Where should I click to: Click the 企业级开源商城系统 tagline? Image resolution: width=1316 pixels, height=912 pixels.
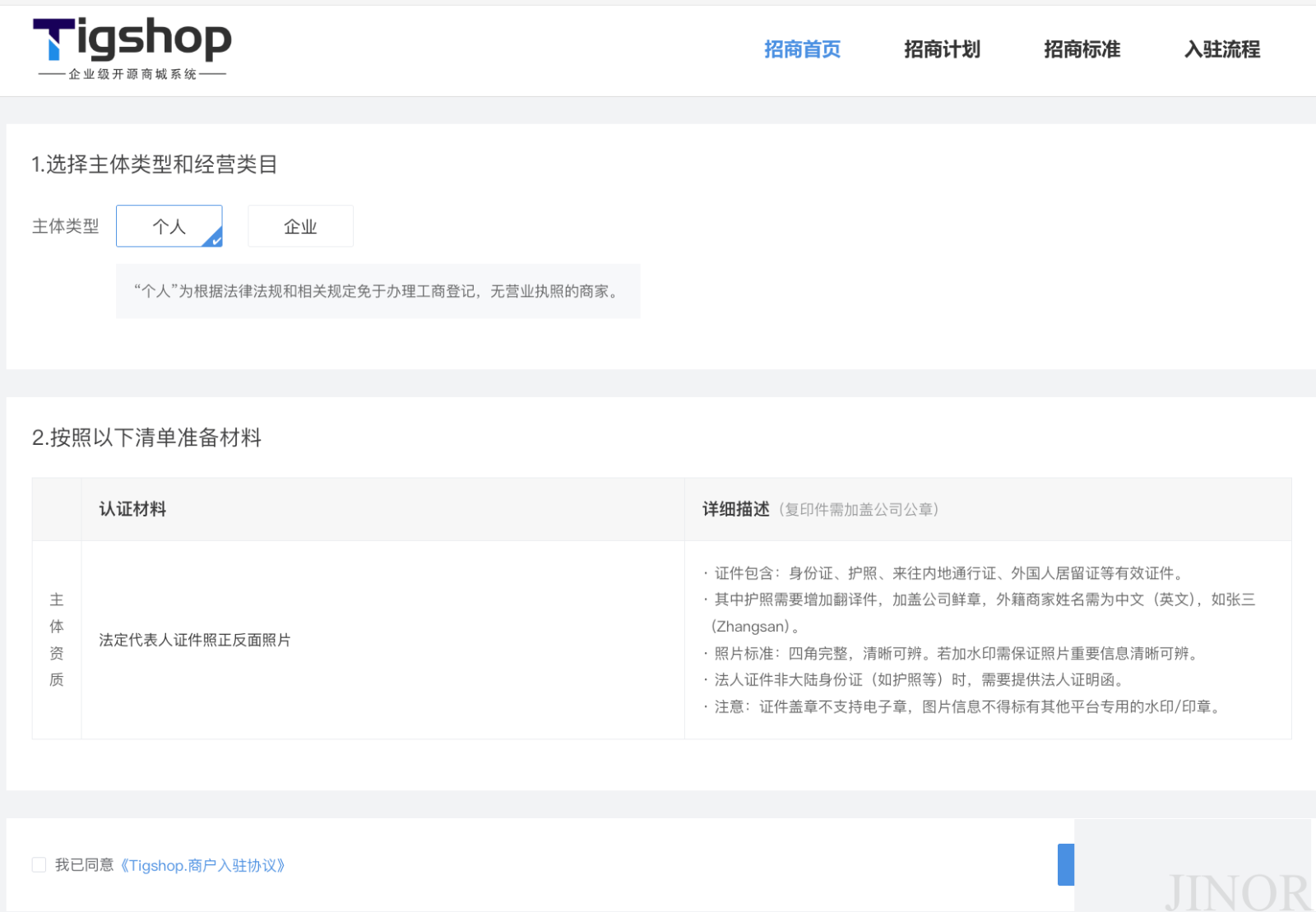(132, 74)
